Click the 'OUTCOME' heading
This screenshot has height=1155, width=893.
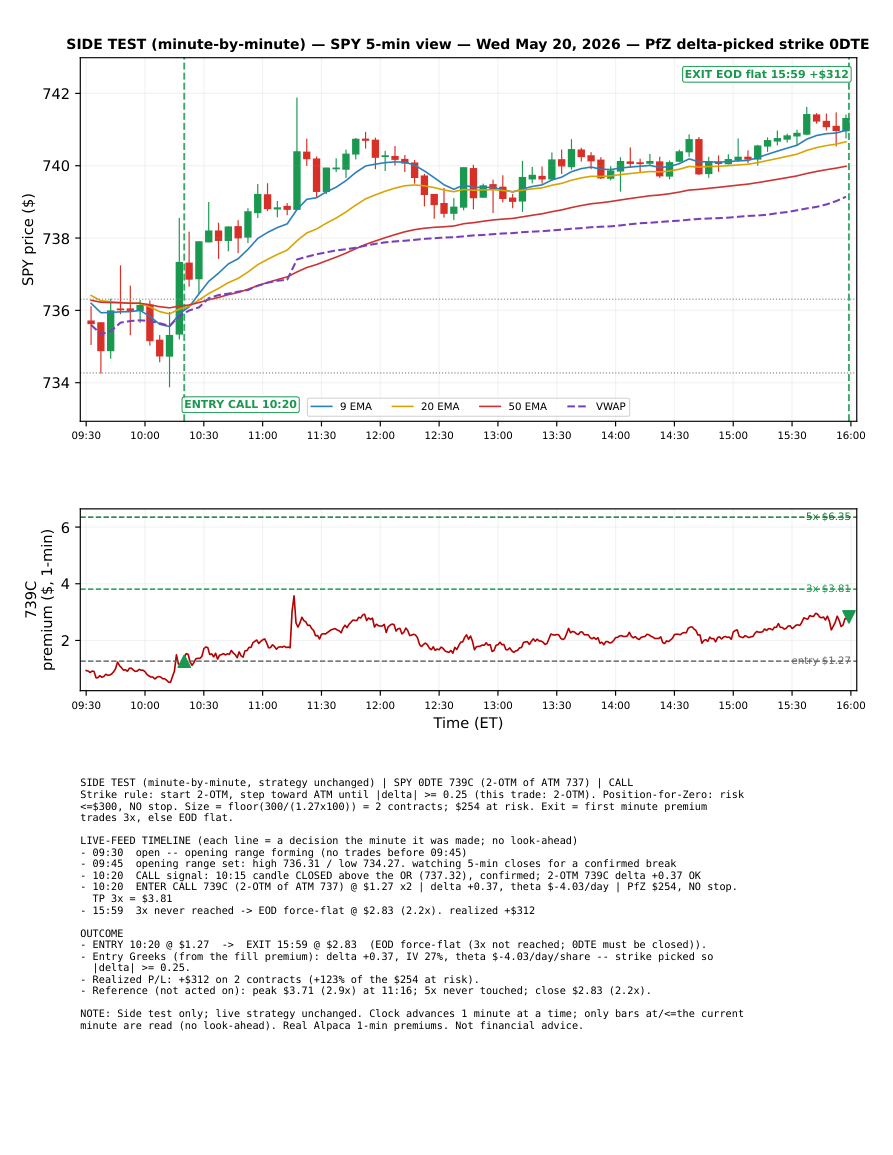click(102, 933)
